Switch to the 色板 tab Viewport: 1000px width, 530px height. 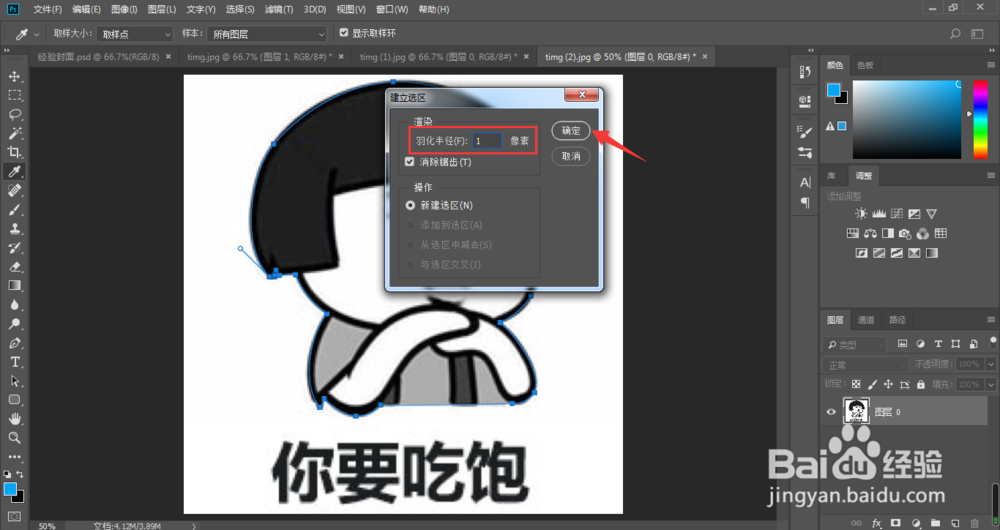(x=865, y=65)
